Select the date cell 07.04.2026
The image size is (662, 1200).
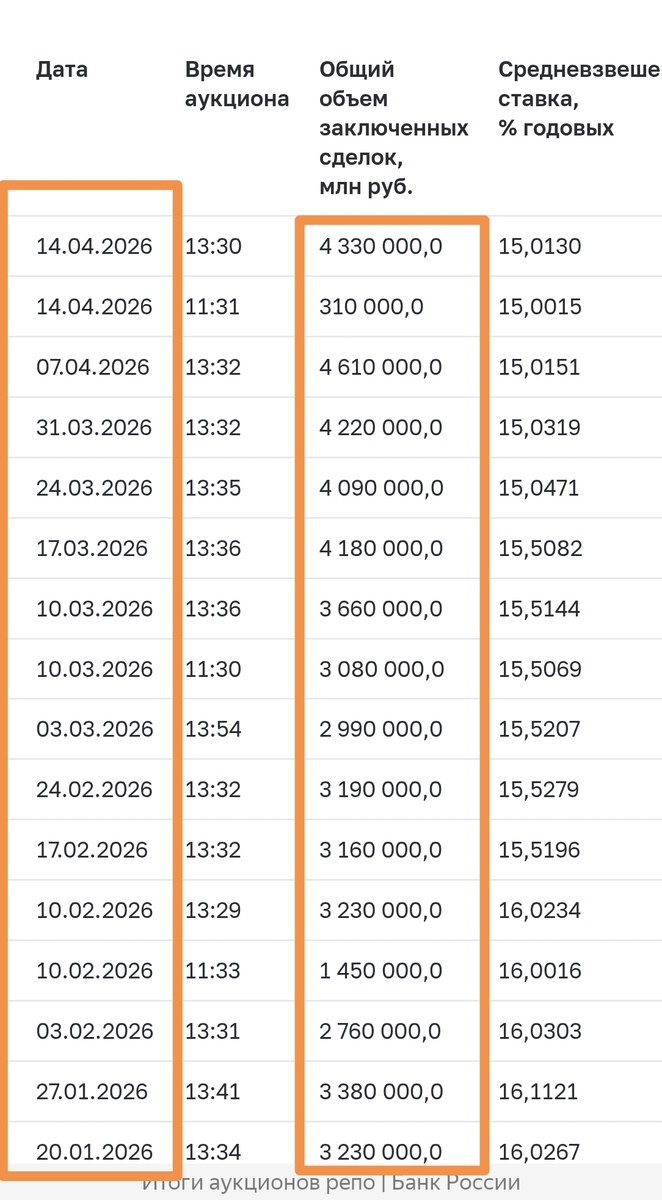(93, 367)
